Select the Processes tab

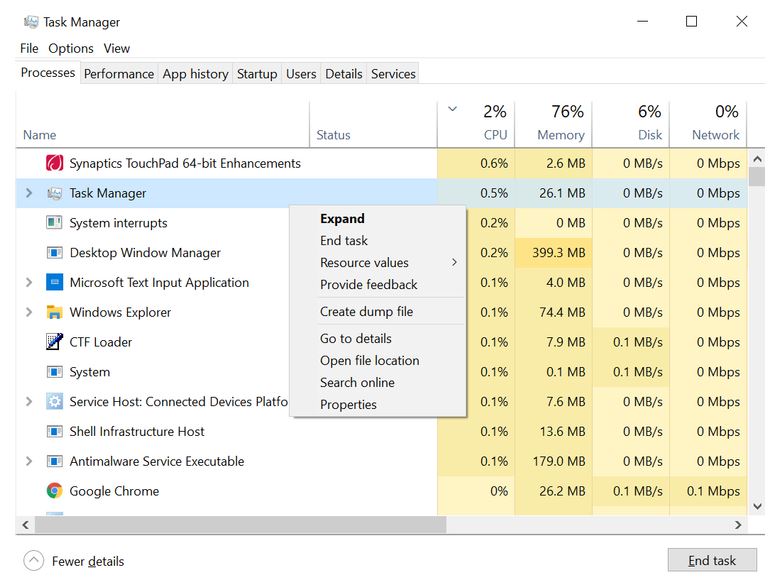point(48,73)
